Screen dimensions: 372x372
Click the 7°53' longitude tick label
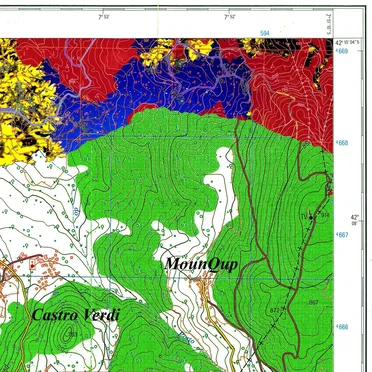(103, 17)
